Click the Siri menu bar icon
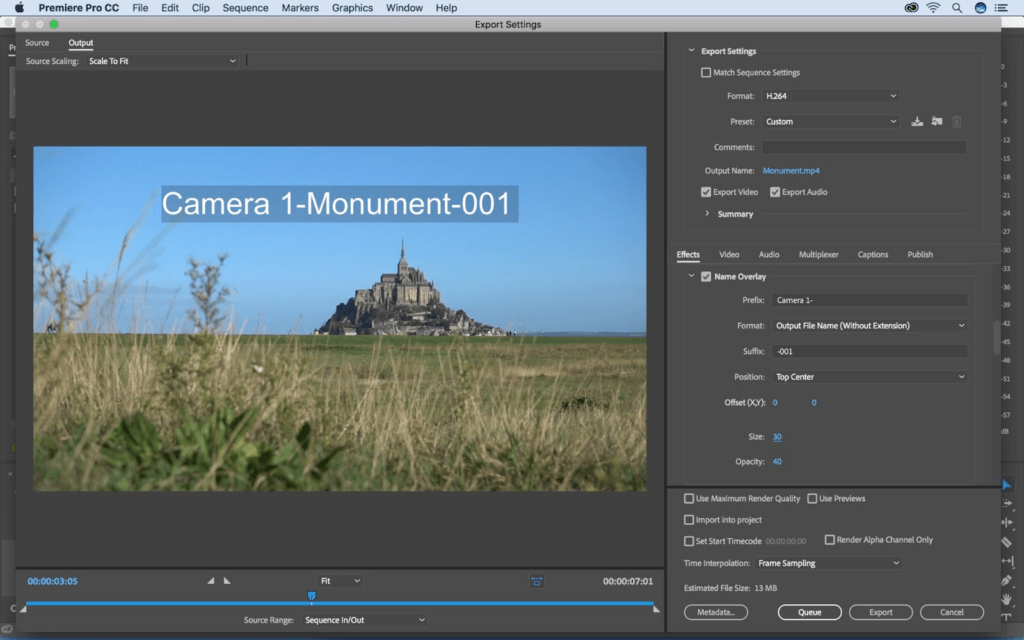Viewport: 1024px width, 640px height. tap(980, 8)
